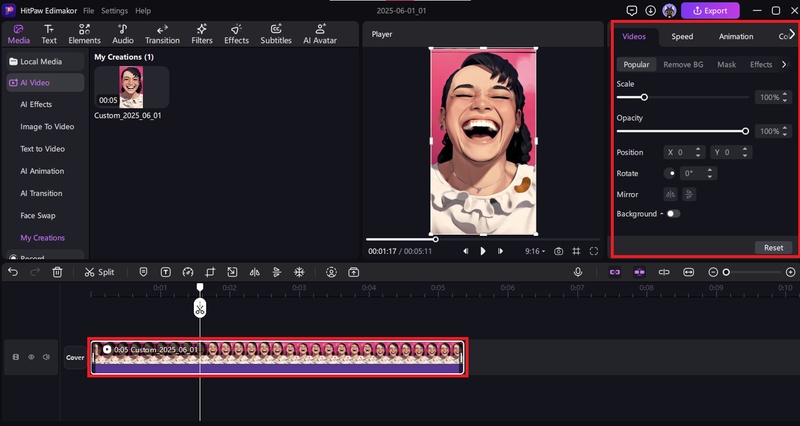Click the Custom_2025_06_01 media thumbnail
The width and height of the screenshot is (800, 426).
point(131,87)
